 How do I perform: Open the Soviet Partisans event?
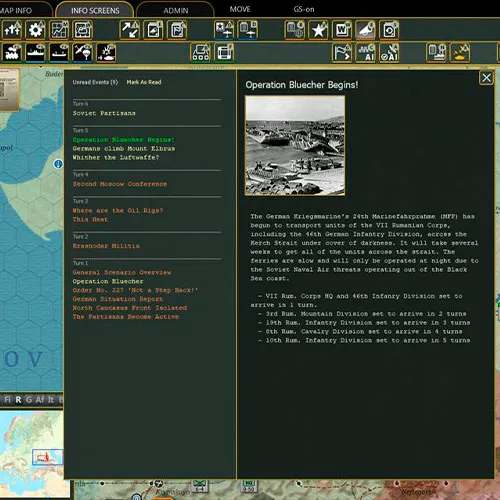tap(104, 113)
